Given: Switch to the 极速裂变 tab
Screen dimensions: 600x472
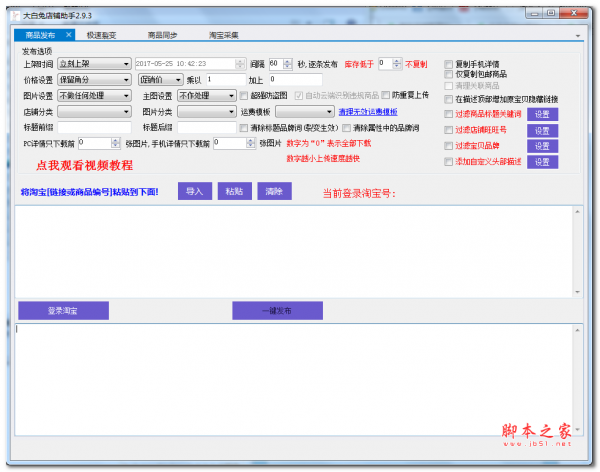Looking at the screenshot, I should click(100, 35).
